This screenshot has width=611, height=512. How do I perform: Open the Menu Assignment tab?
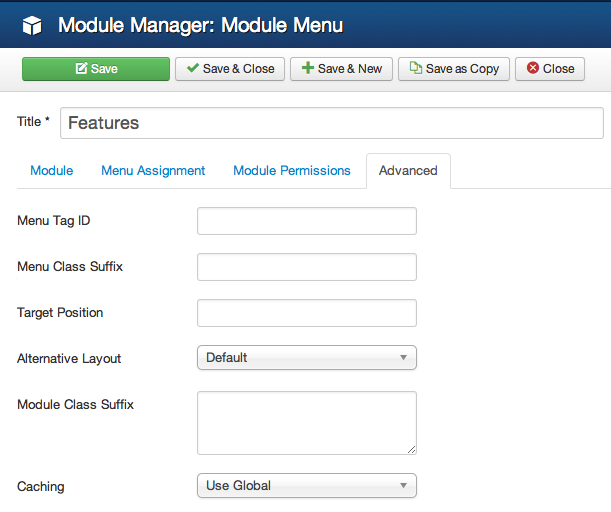[x=153, y=171]
